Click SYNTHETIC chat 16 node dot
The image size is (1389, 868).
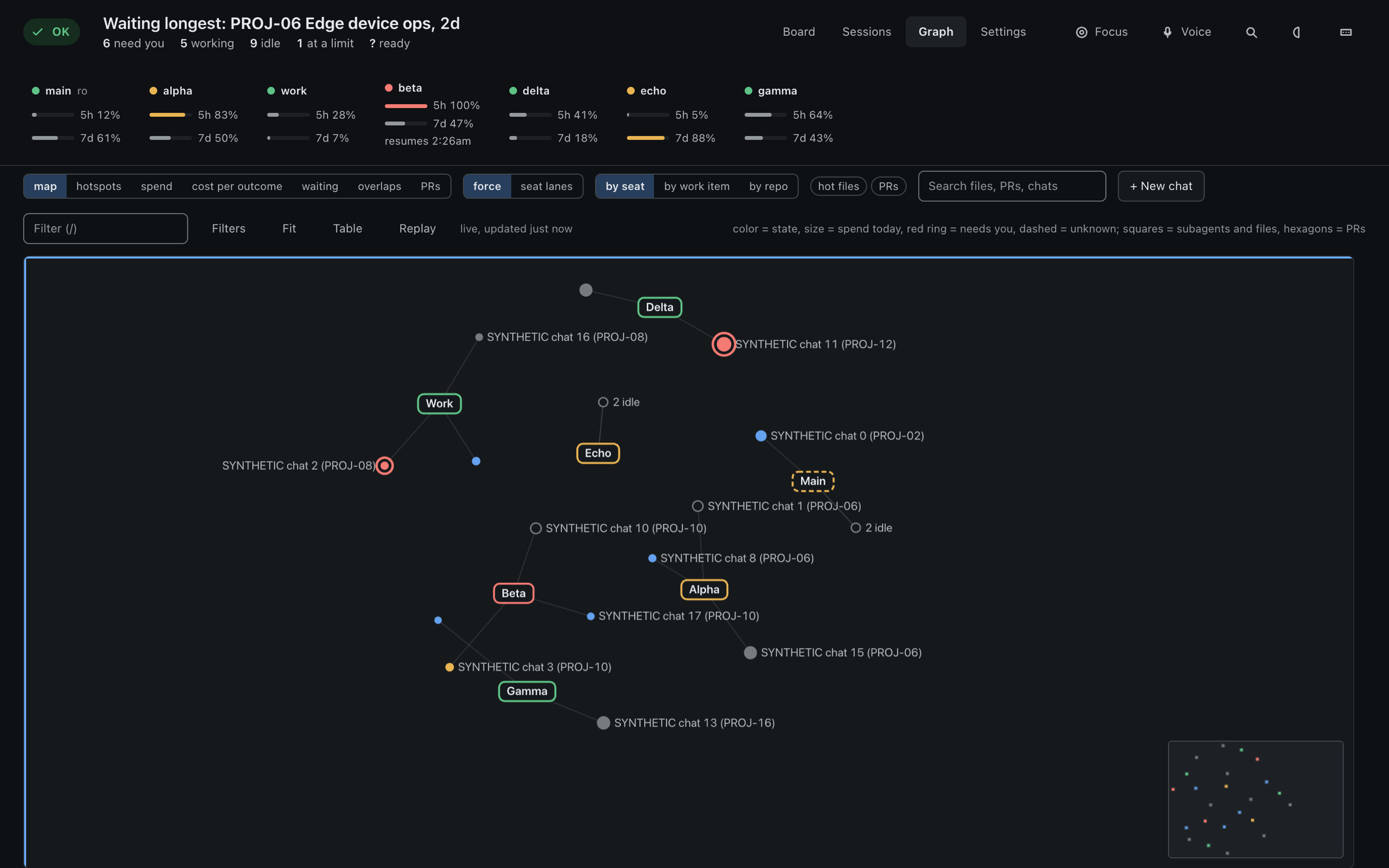click(479, 337)
